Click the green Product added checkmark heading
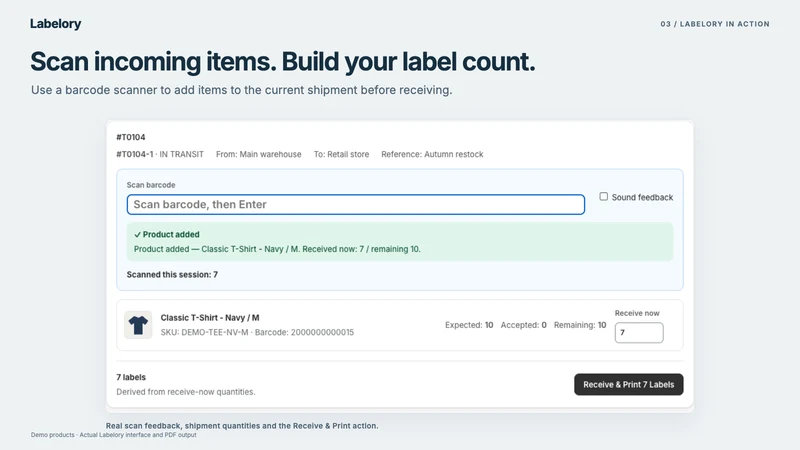 coord(167,235)
